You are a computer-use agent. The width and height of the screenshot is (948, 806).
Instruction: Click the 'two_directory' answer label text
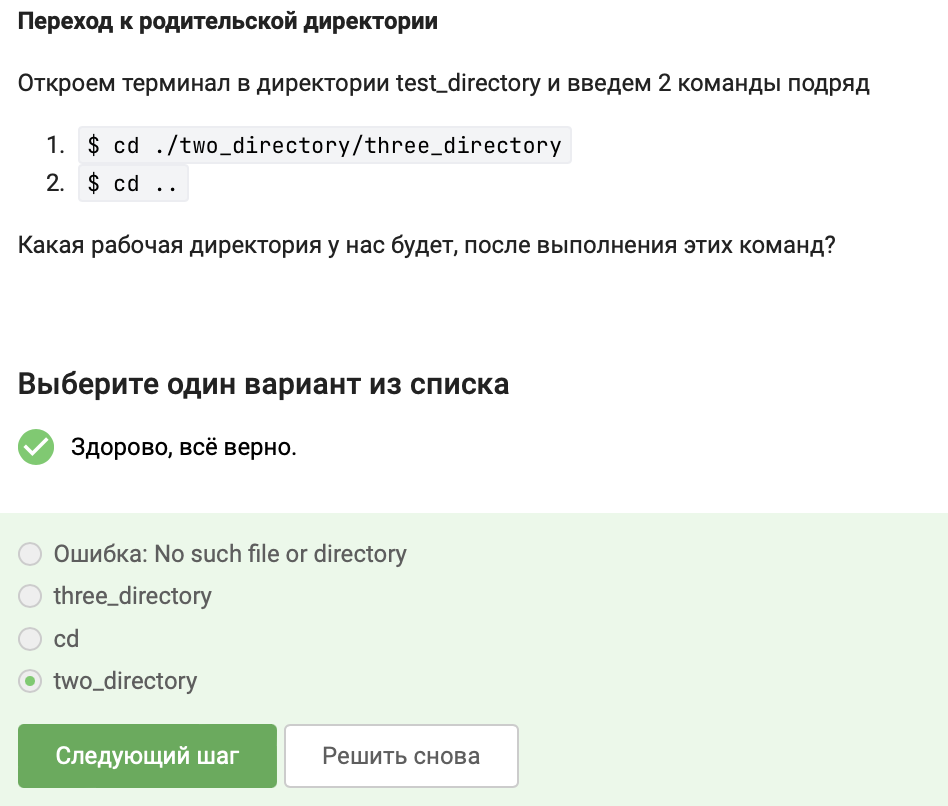(125, 681)
